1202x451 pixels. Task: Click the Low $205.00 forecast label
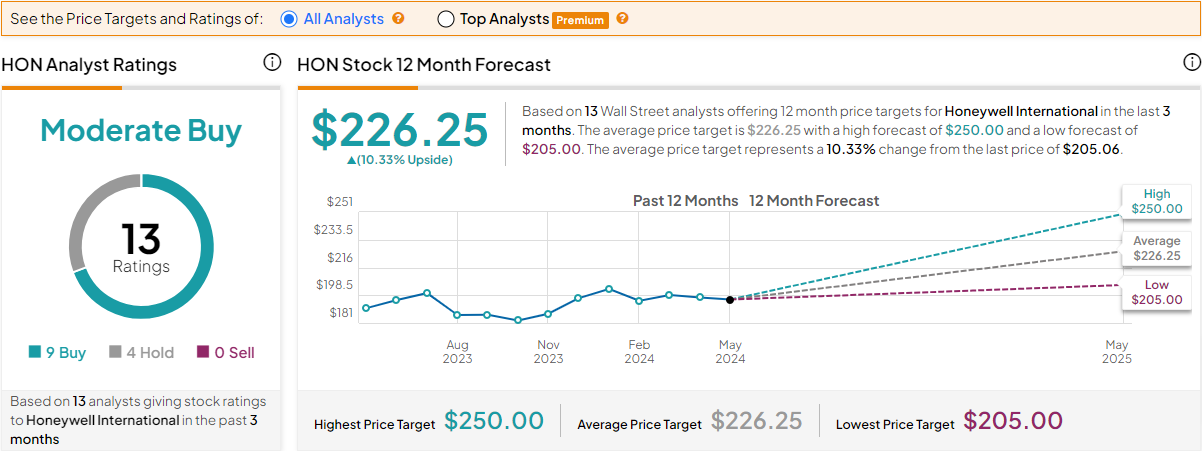(1157, 292)
